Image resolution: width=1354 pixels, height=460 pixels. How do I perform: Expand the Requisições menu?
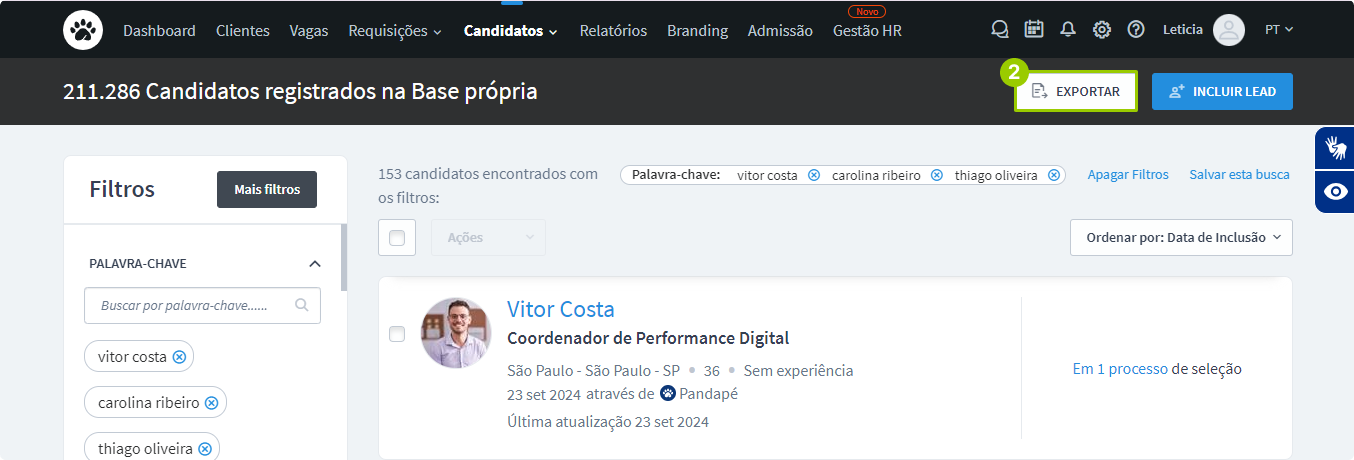point(395,31)
